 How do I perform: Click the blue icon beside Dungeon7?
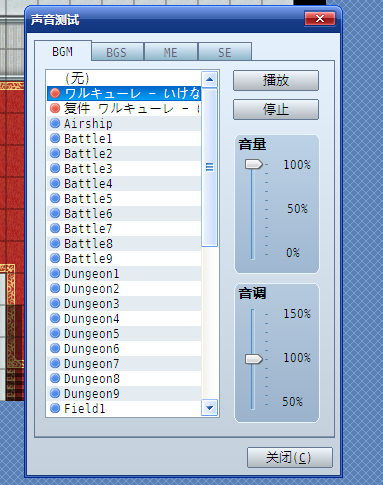pyautogui.click(x=55, y=363)
